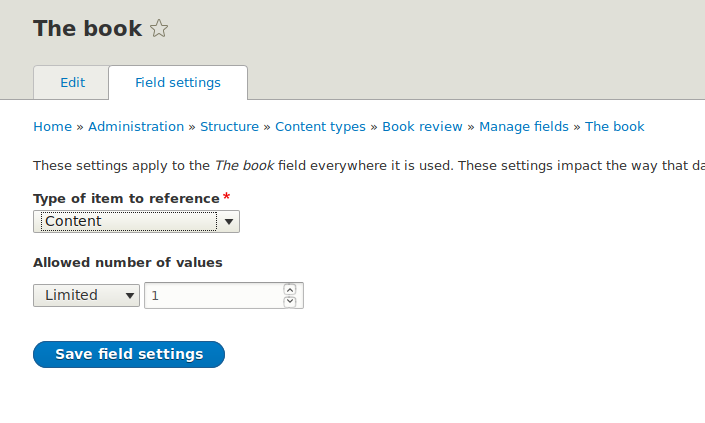
Task: Click the Book review breadcrumb link
Action: coord(422,127)
